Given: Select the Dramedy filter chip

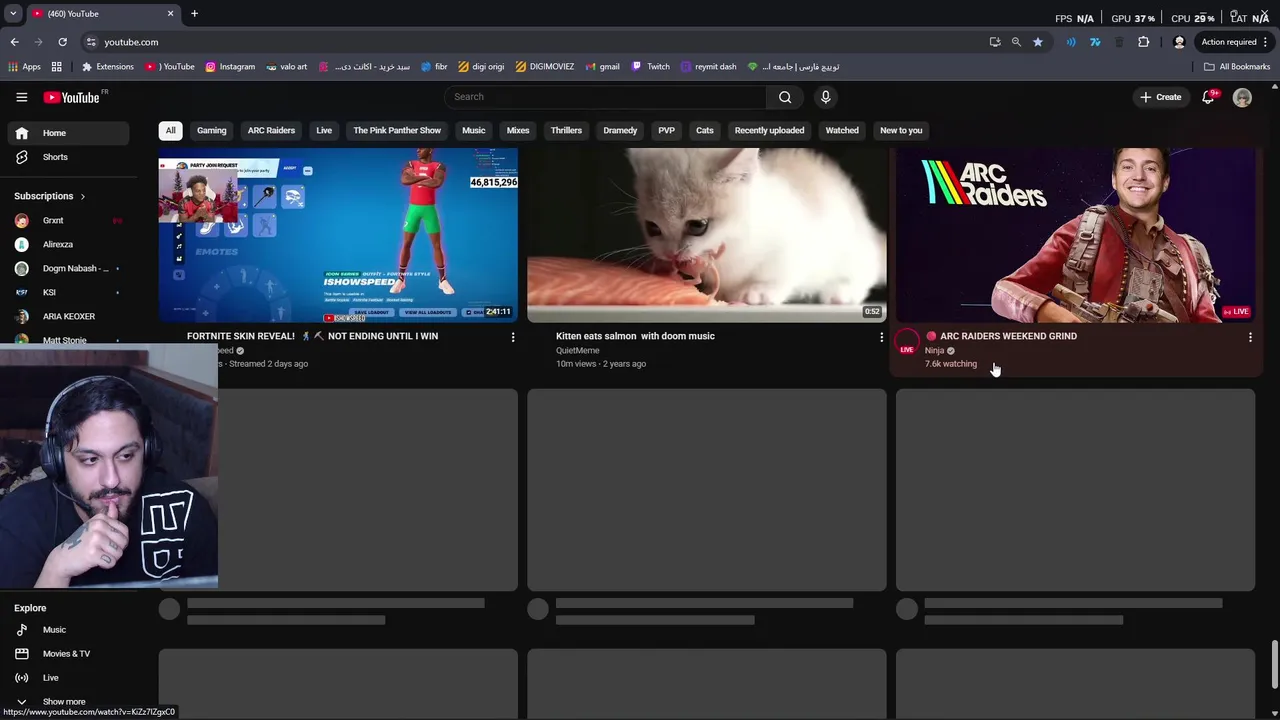Looking at the screenshot, I should pyautogui.click(x=620, y=130).
